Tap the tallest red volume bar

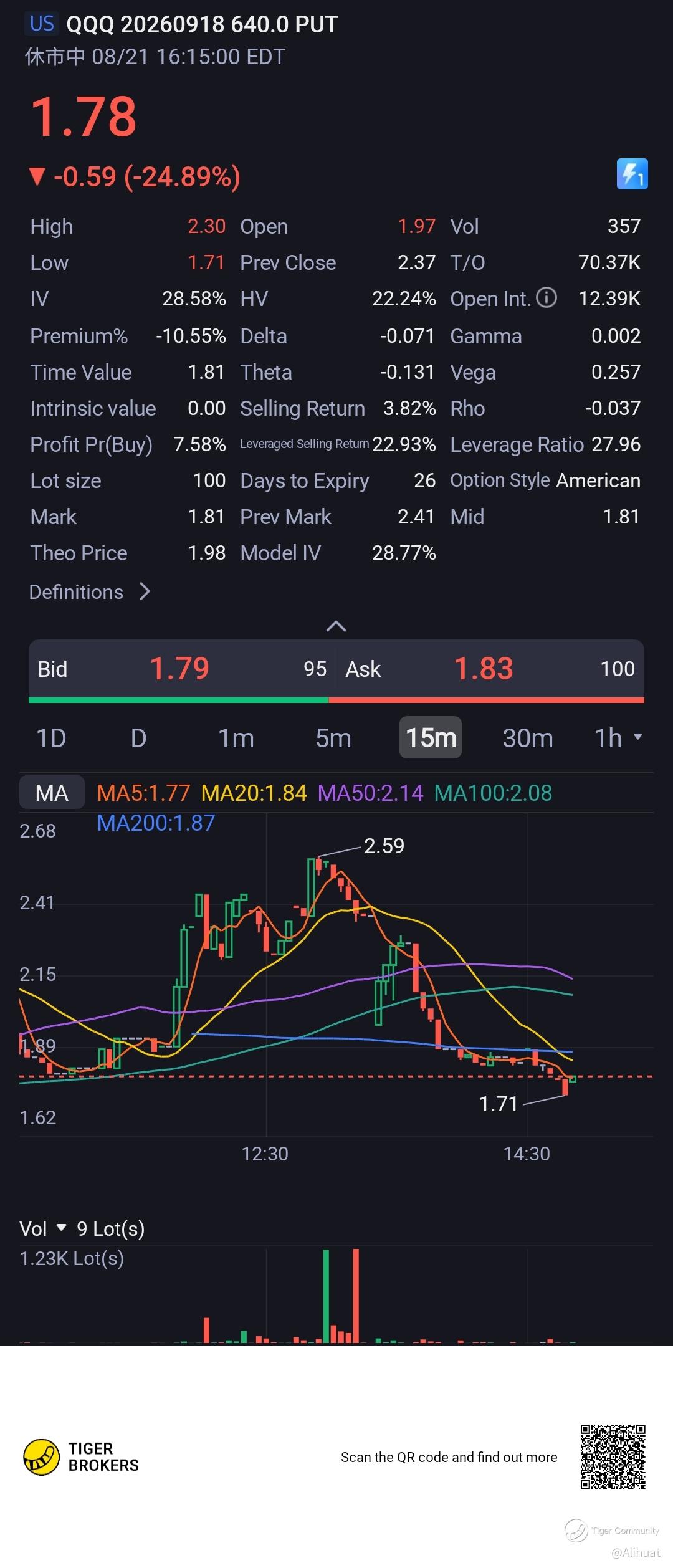[x=356, y=1296]
